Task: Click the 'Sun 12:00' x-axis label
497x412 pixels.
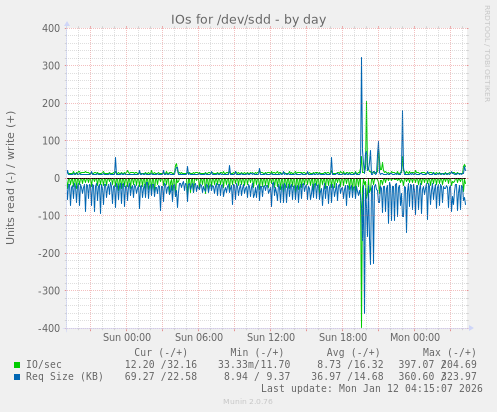Action: point(271,337)
